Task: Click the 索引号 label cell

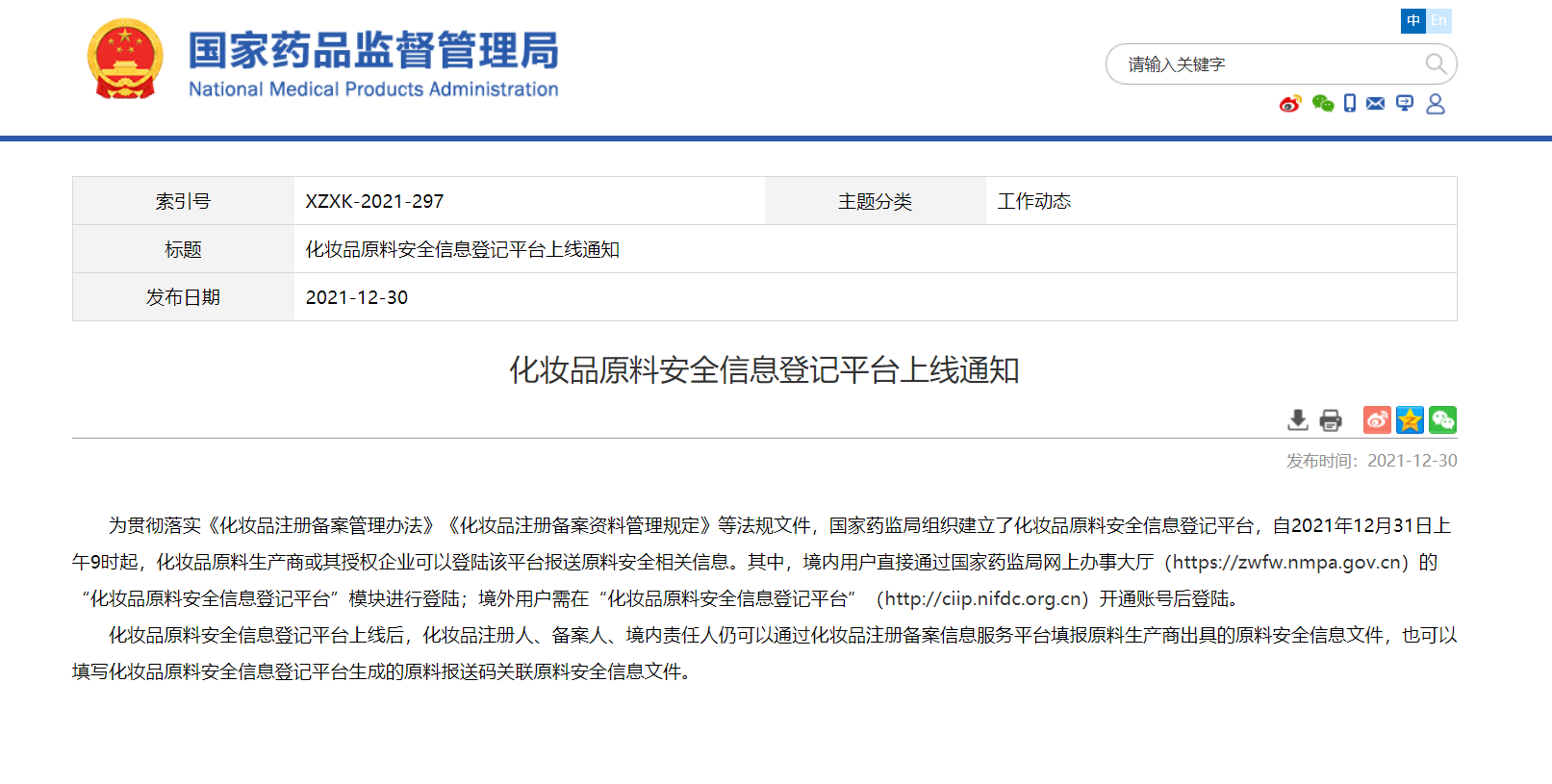Action: pos(183,201)
